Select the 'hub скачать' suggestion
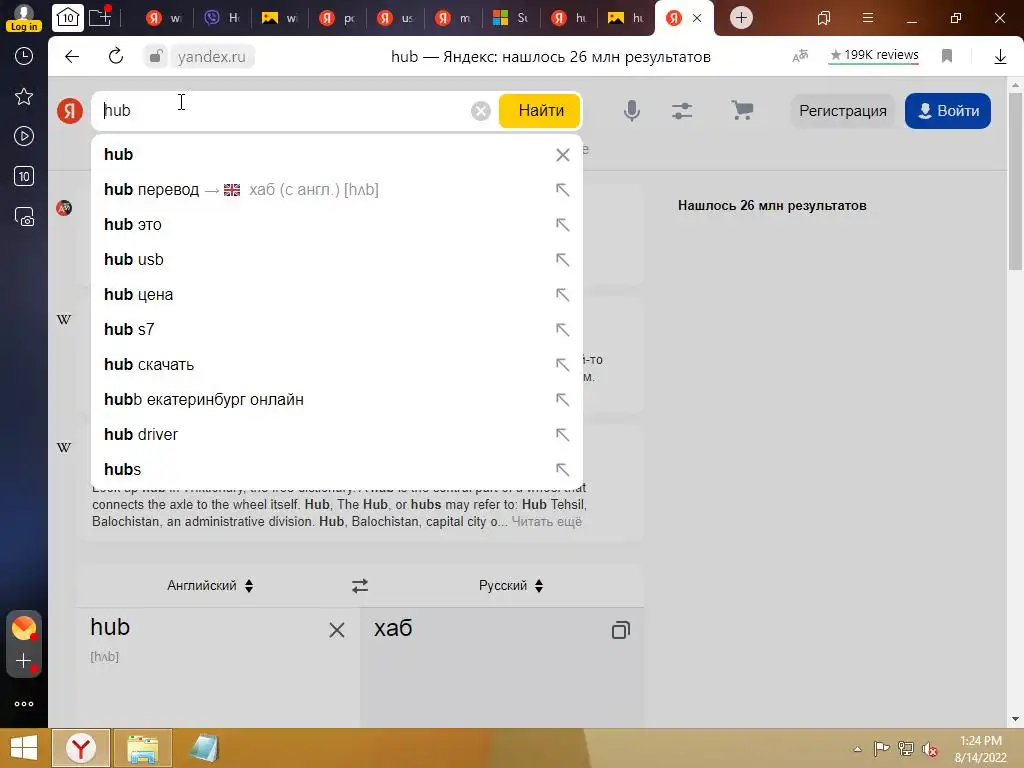Screen dimensions: 1024x768 (336, 364)
